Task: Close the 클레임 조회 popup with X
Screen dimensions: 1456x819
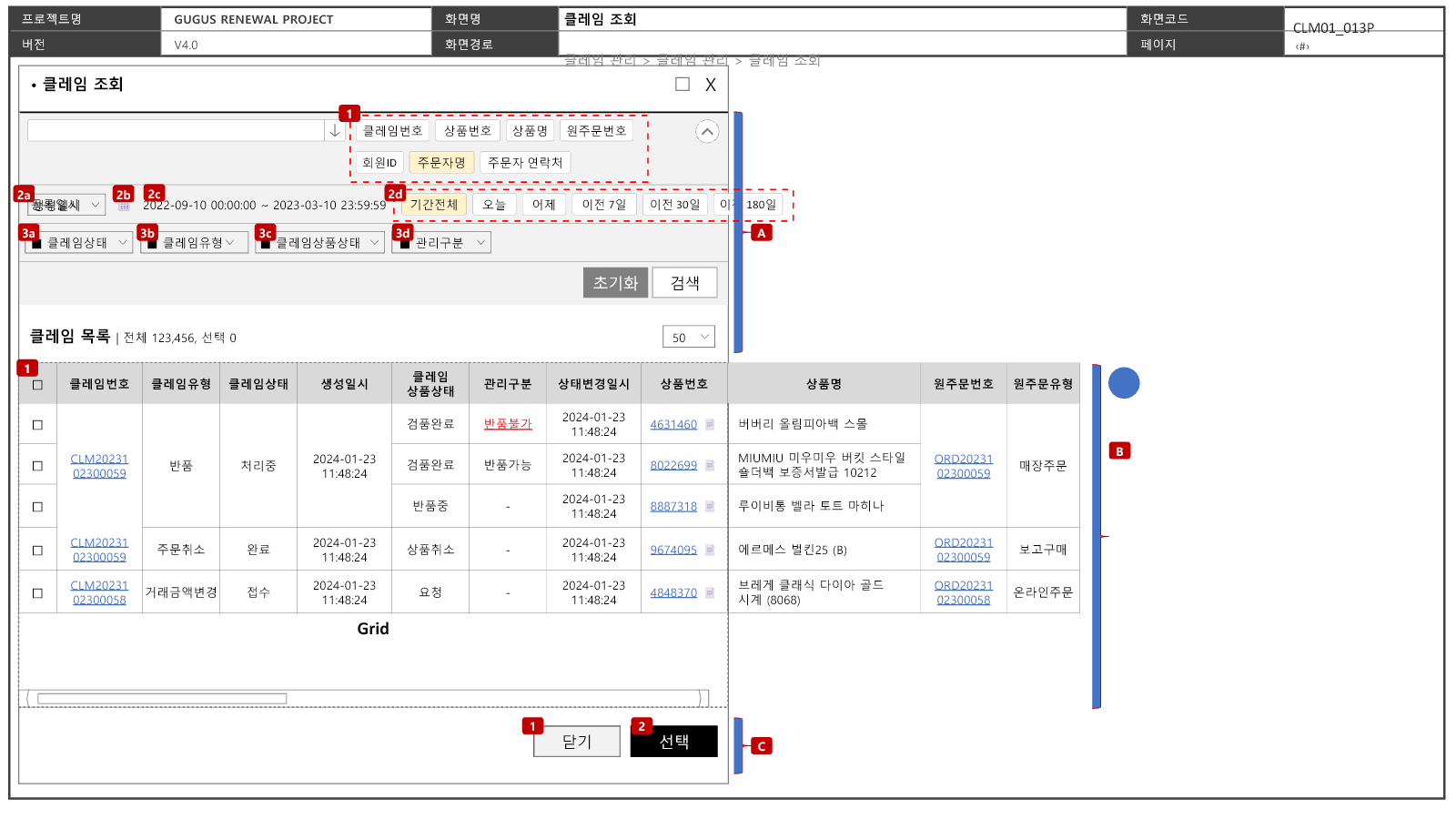Action: point(711,85)
